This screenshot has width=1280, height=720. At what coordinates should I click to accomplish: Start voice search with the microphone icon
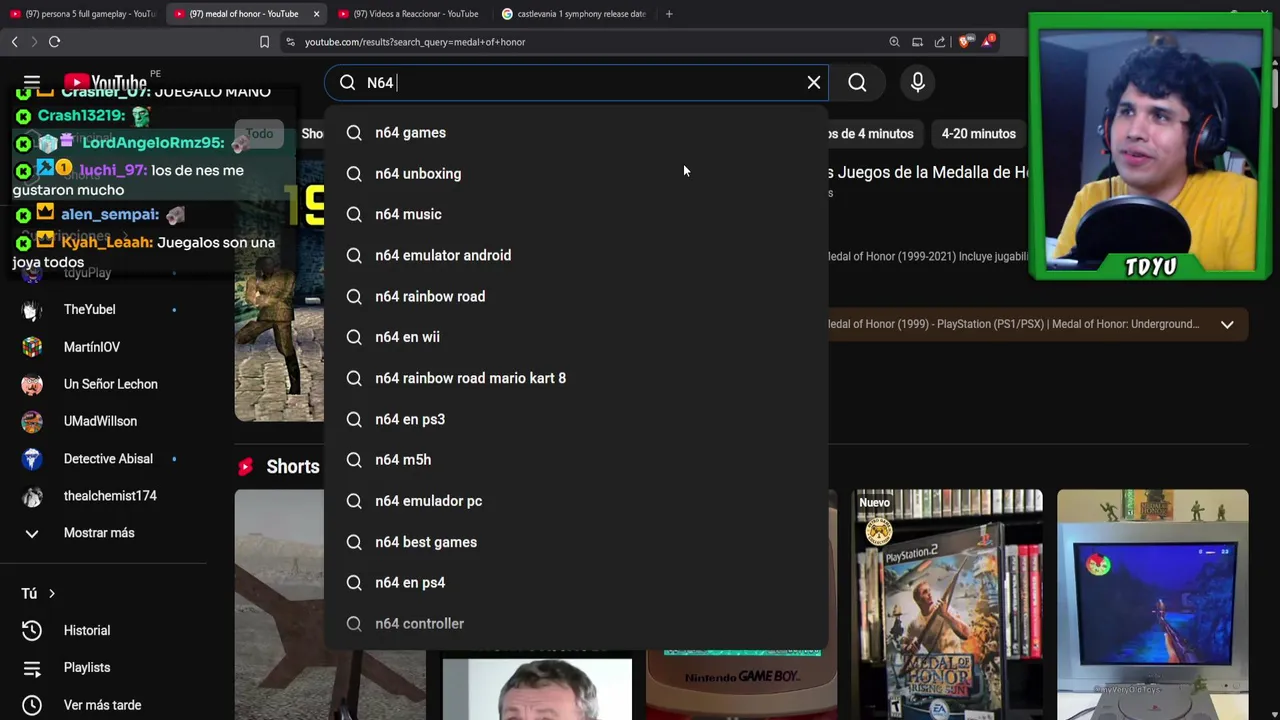click(918, 83)
